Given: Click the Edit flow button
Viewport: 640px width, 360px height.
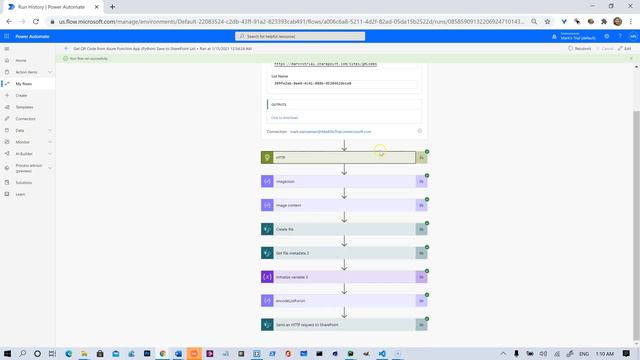Looking at the screenshot, I should pos(624,49).
